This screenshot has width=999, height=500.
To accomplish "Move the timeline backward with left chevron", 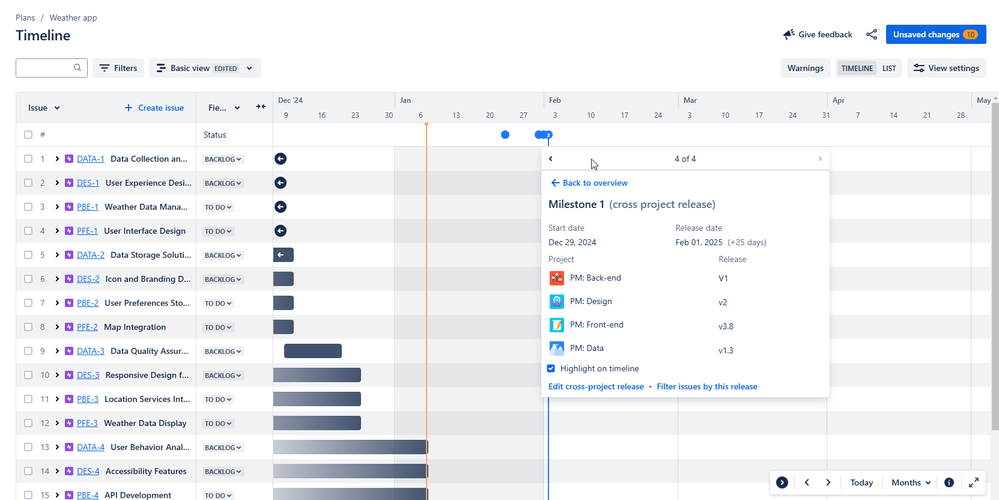I will [807, 483].
